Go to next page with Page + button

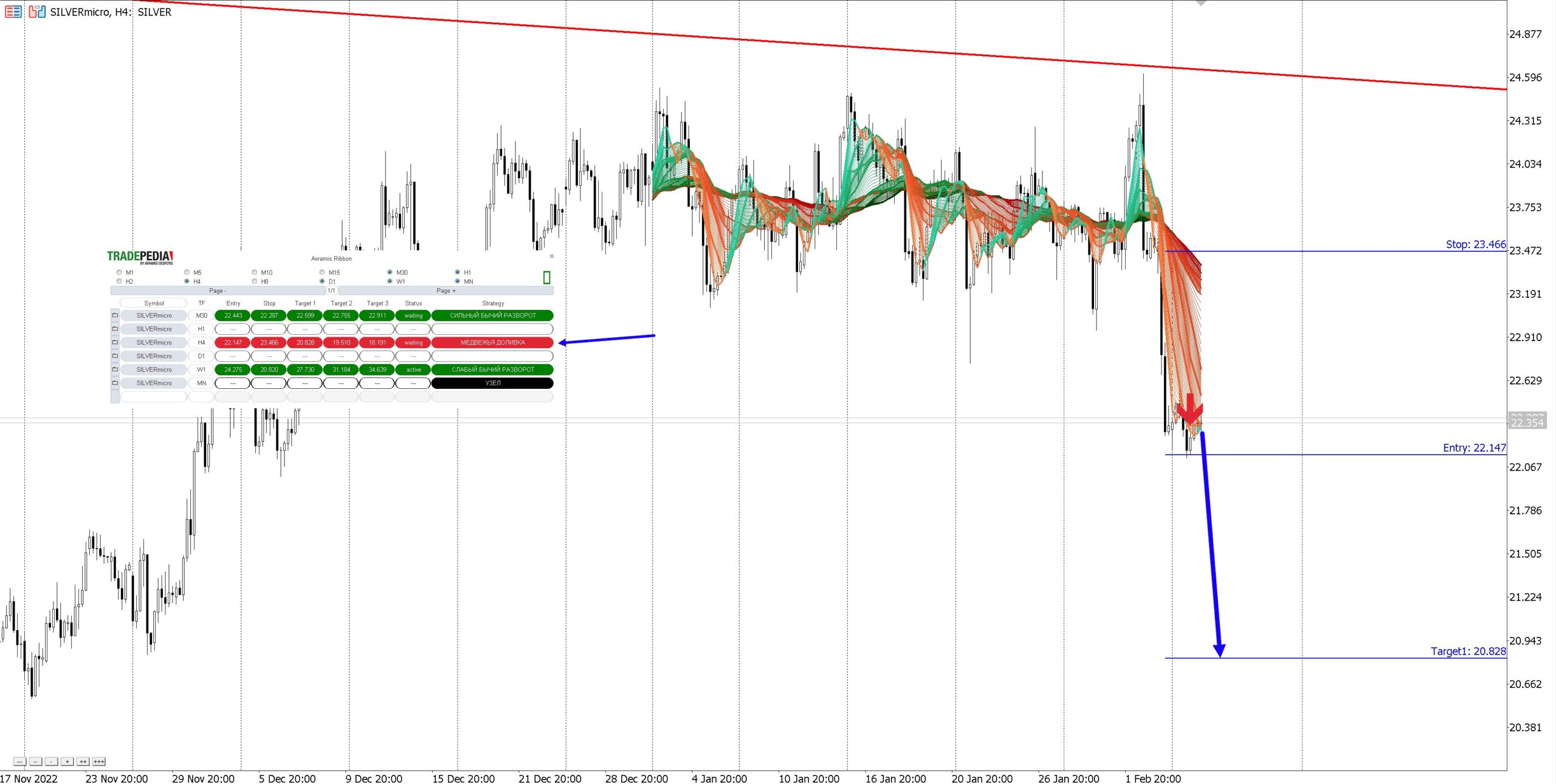[446, 291]
